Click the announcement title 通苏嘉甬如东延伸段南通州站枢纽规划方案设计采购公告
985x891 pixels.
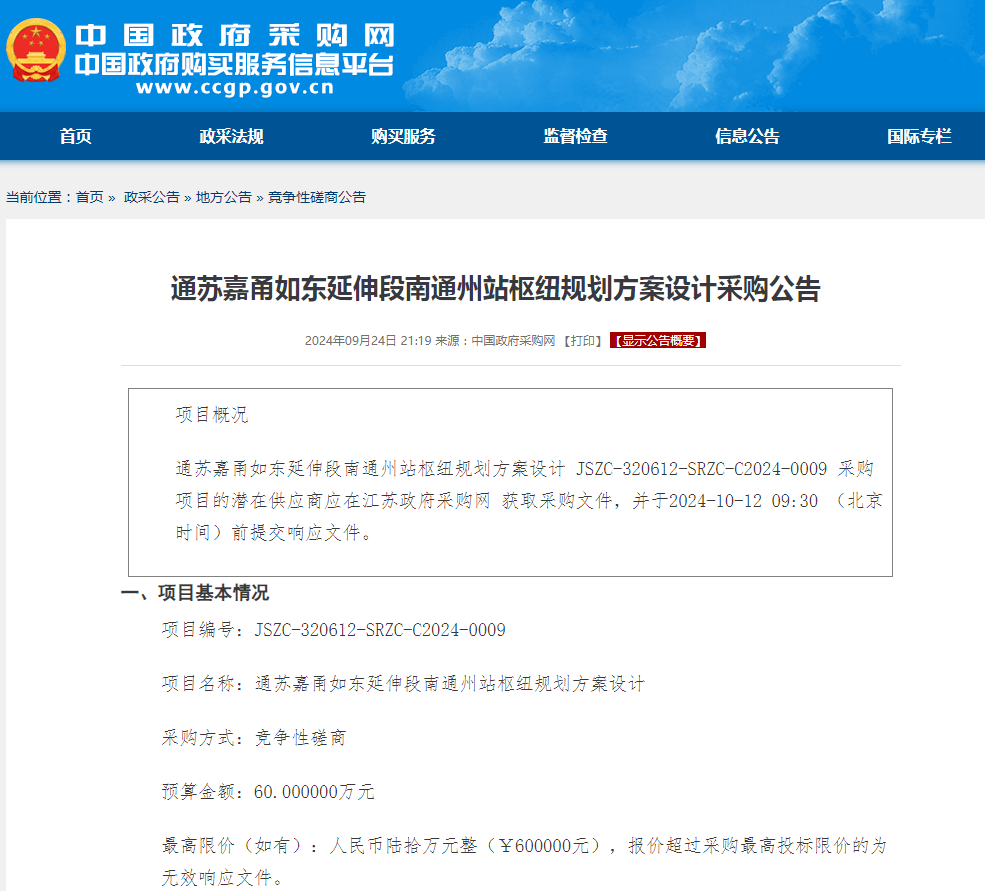(495, 289)
